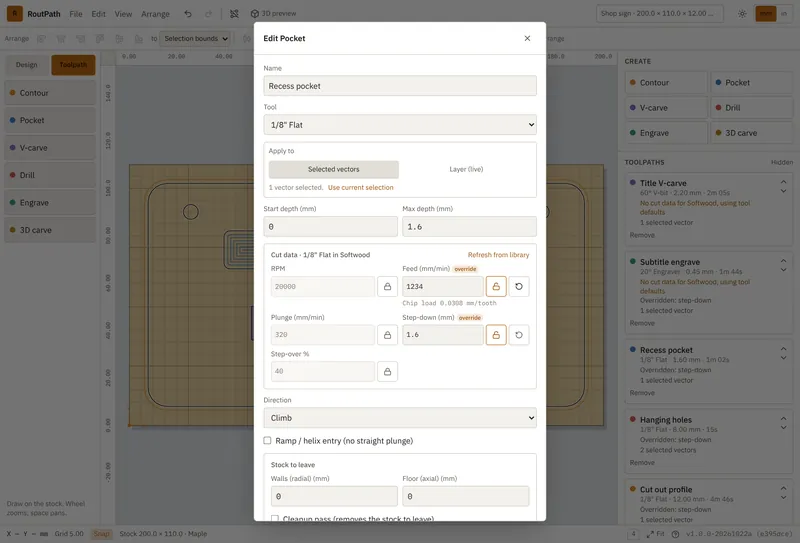This screenshot has width=800, height=543.
Task: Click the Max depth field showing 1.6
Action: [x=469, y=227]
